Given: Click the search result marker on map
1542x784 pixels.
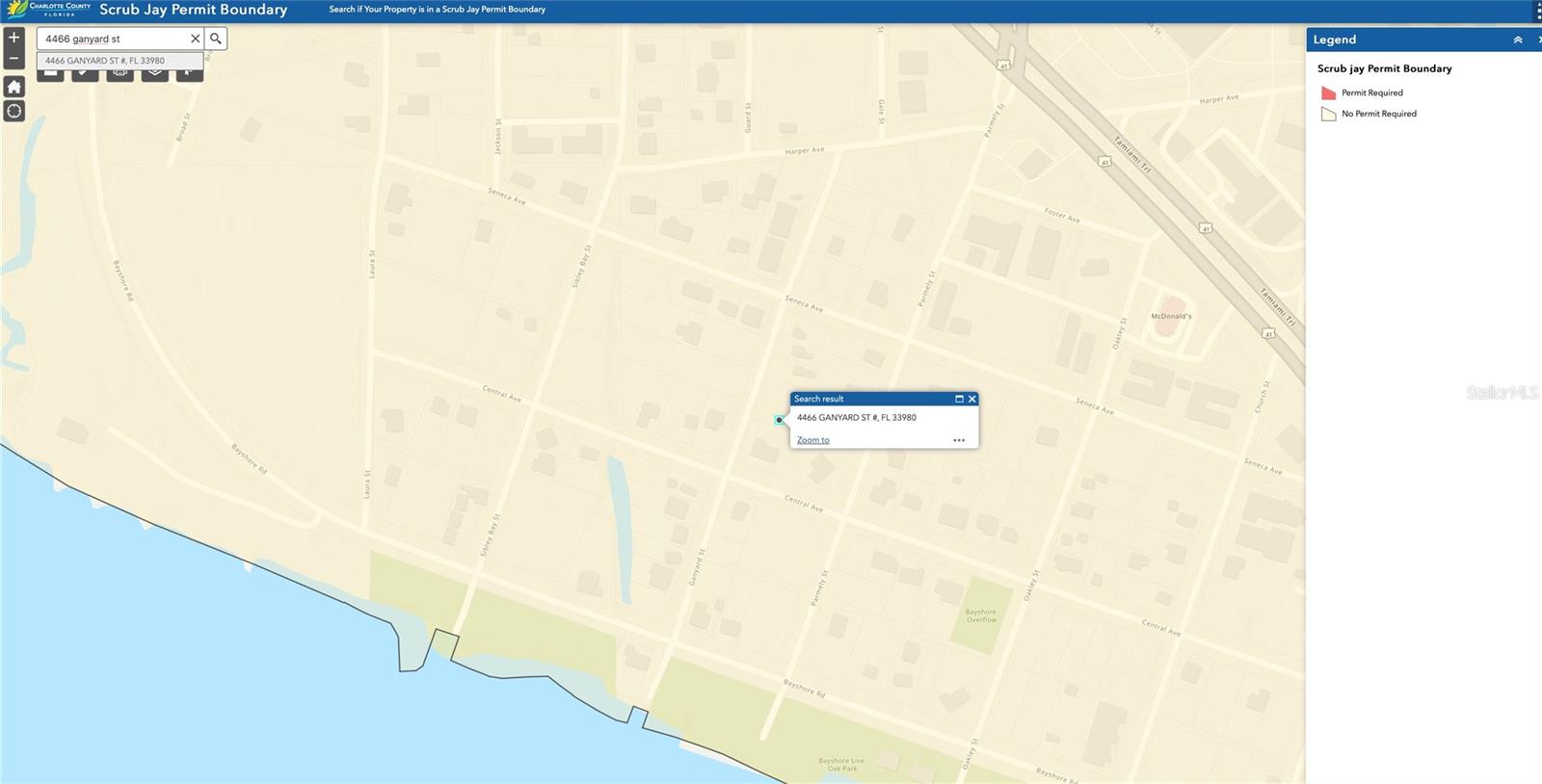Looking at the screenshot, I should click(779, 420).
